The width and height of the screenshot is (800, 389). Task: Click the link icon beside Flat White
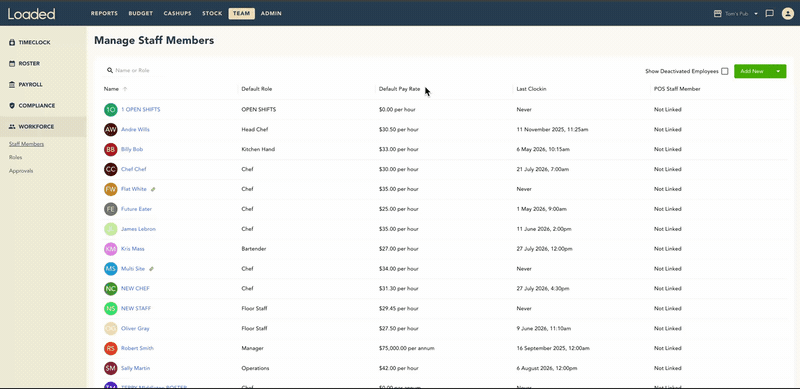pos(153,189)
